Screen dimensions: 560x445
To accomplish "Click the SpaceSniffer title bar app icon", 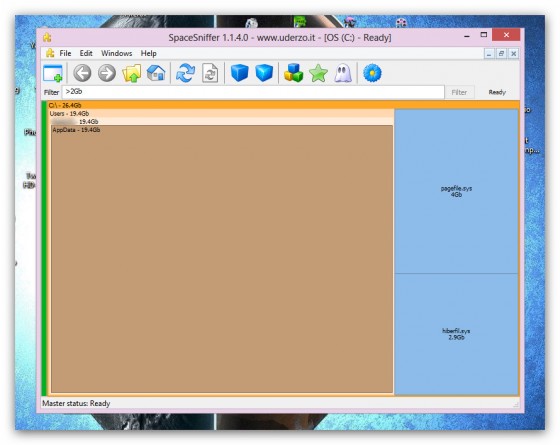I will (47, 37).
